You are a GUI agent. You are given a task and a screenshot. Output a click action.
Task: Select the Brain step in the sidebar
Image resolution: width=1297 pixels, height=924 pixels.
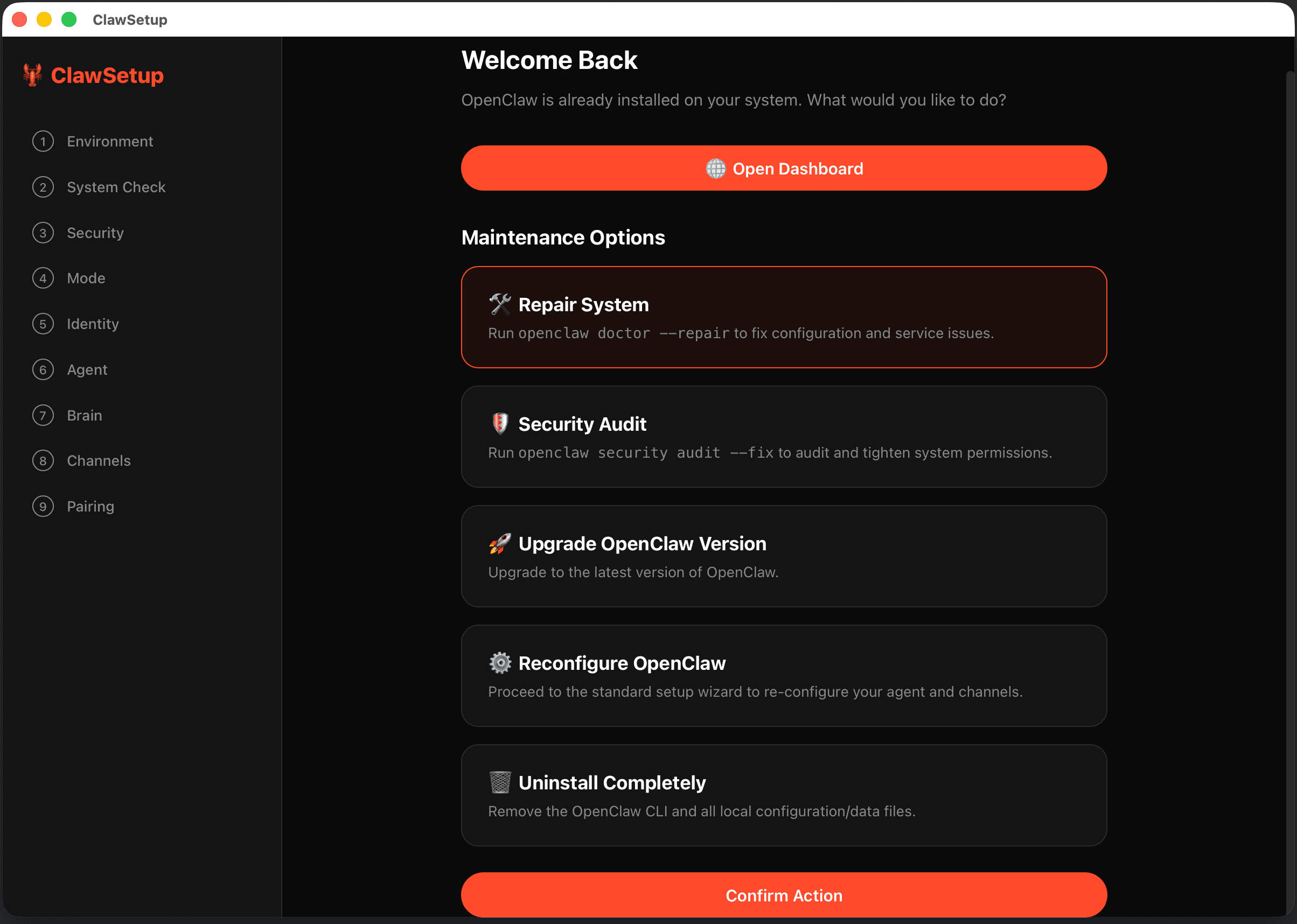[x=84, y=415]
